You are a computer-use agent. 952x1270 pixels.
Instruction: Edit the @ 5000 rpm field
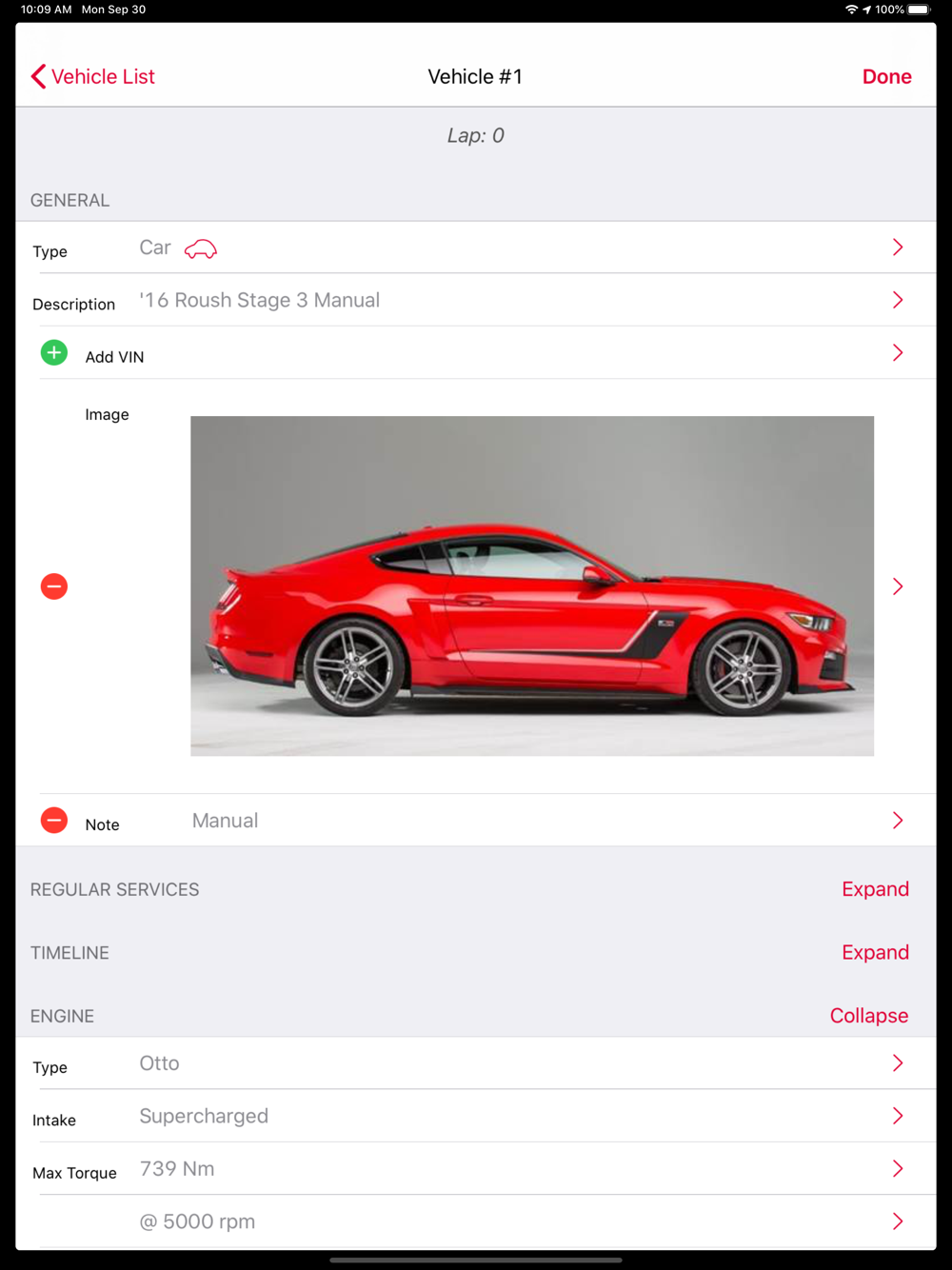tap(476, 1221)
